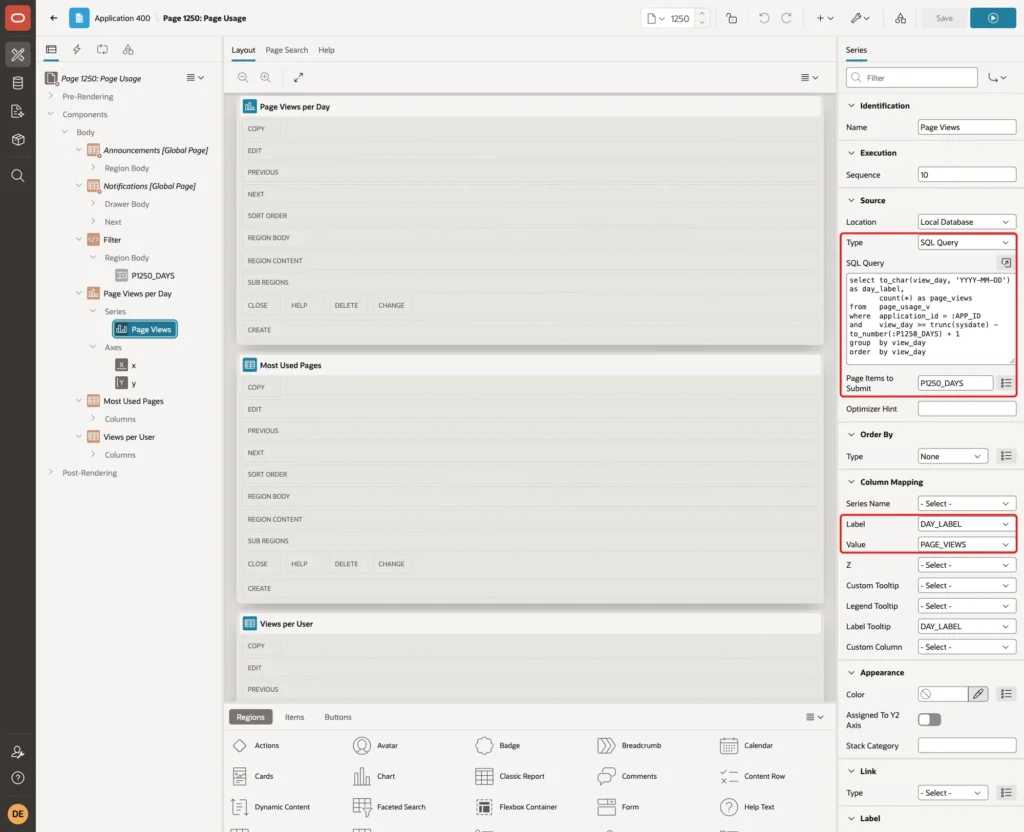Click the series Name input field

coord(967,127)
